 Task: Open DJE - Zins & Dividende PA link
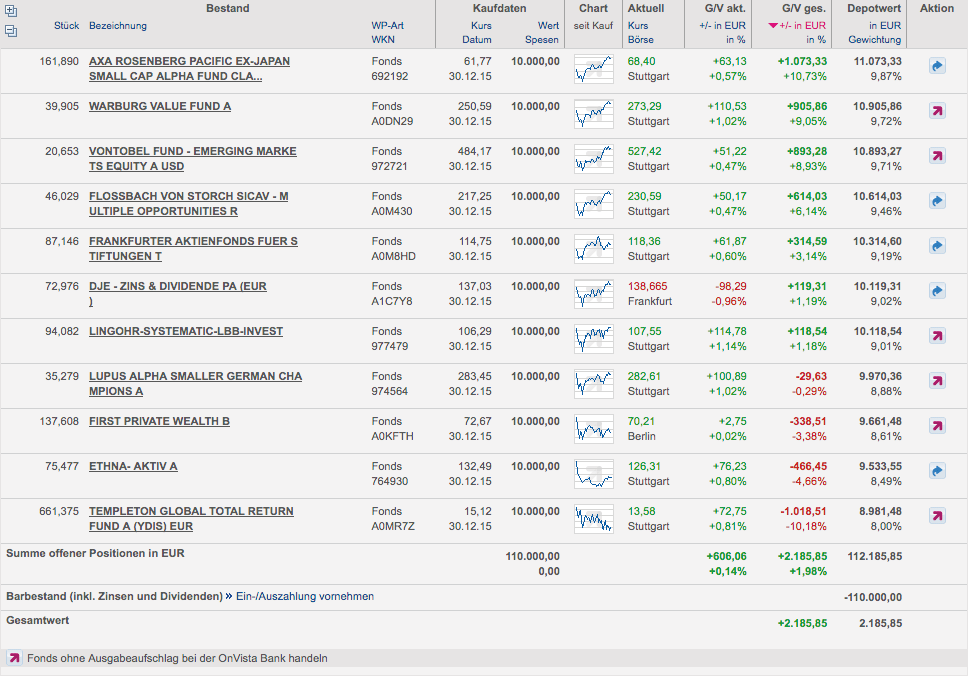coord(178,294)
